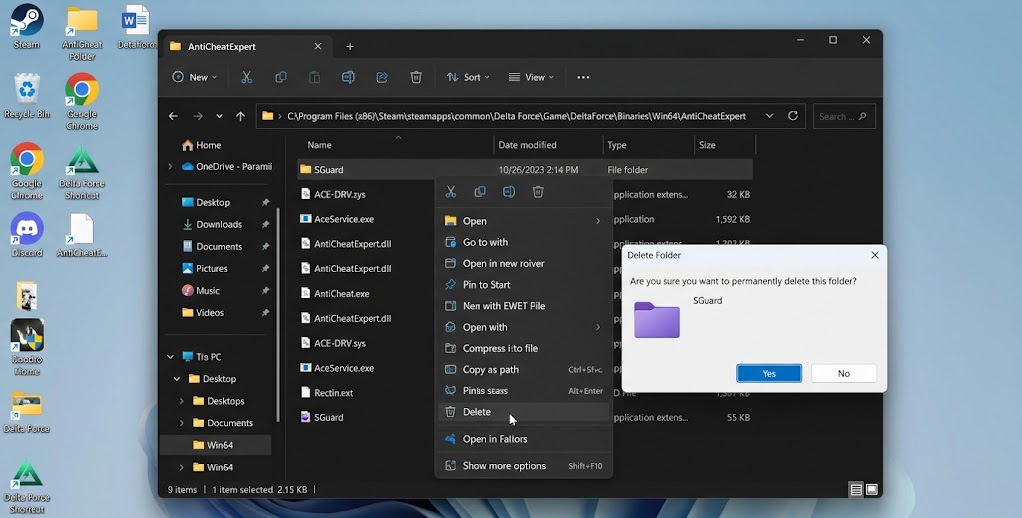Click the Search box in Explorer
1022x518 pixels.
point(844,116)
